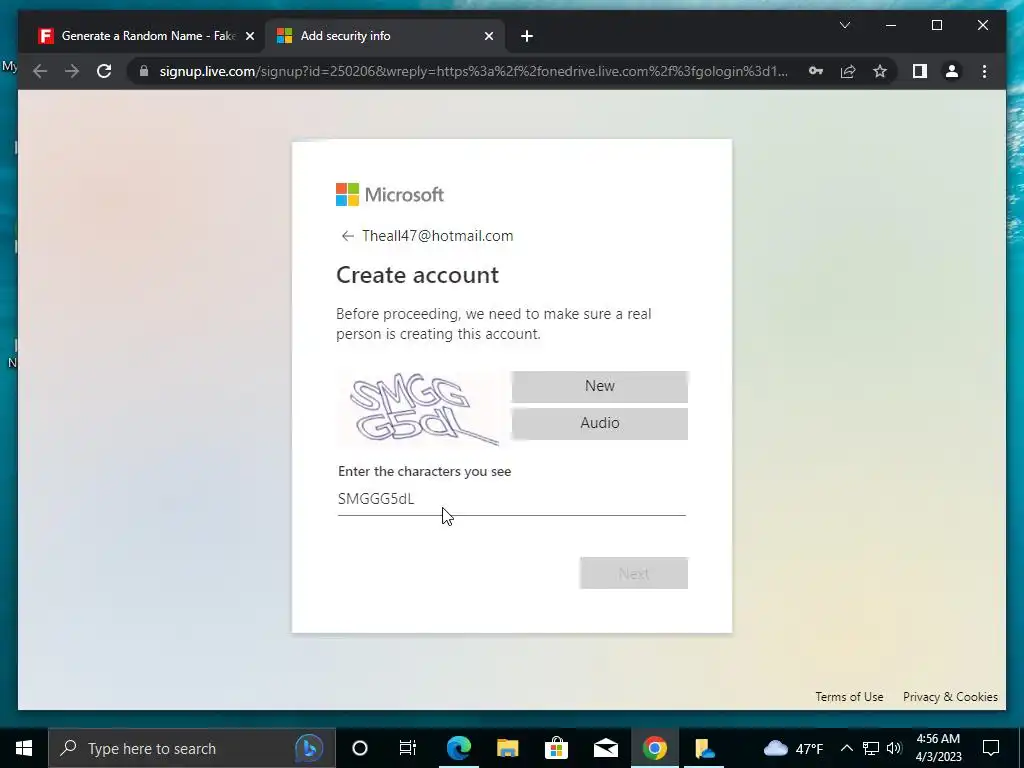Screen dimensions: 1024x768
Task: Click the Microsoft logo
Action: coord(390,195)
